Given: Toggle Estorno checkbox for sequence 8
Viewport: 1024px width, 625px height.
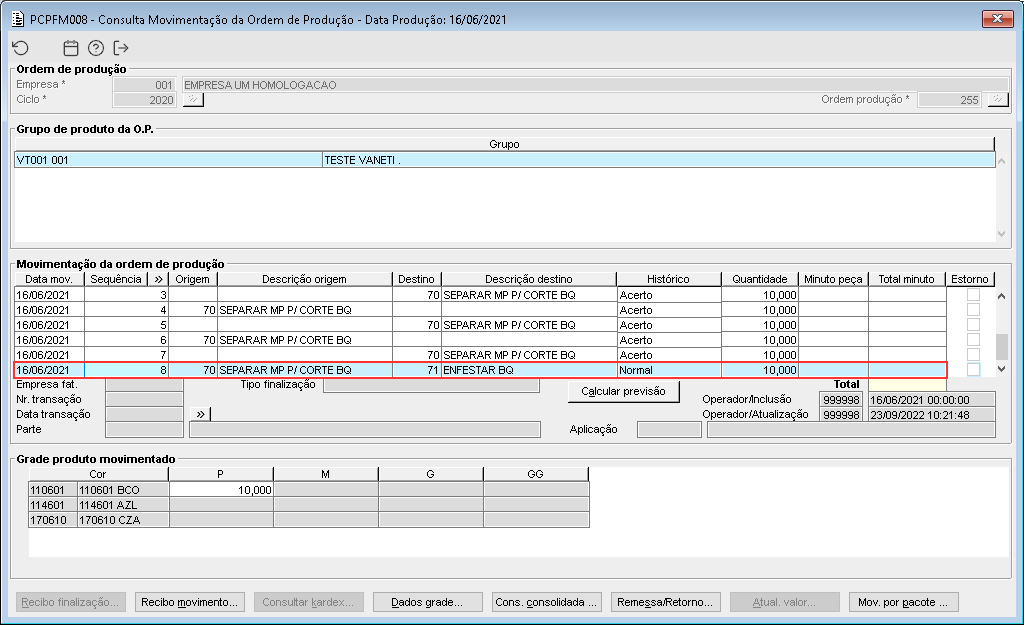Looking at the screenshot, I should pos(973,370).
